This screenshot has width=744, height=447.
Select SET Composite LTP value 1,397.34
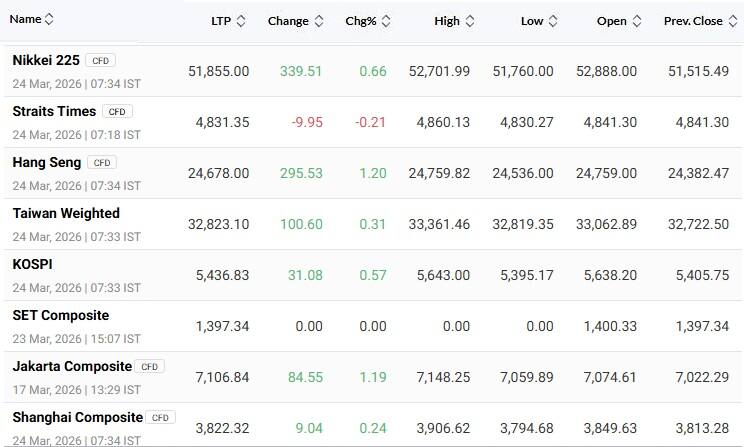pyautogui.click(x=223, y=326)
